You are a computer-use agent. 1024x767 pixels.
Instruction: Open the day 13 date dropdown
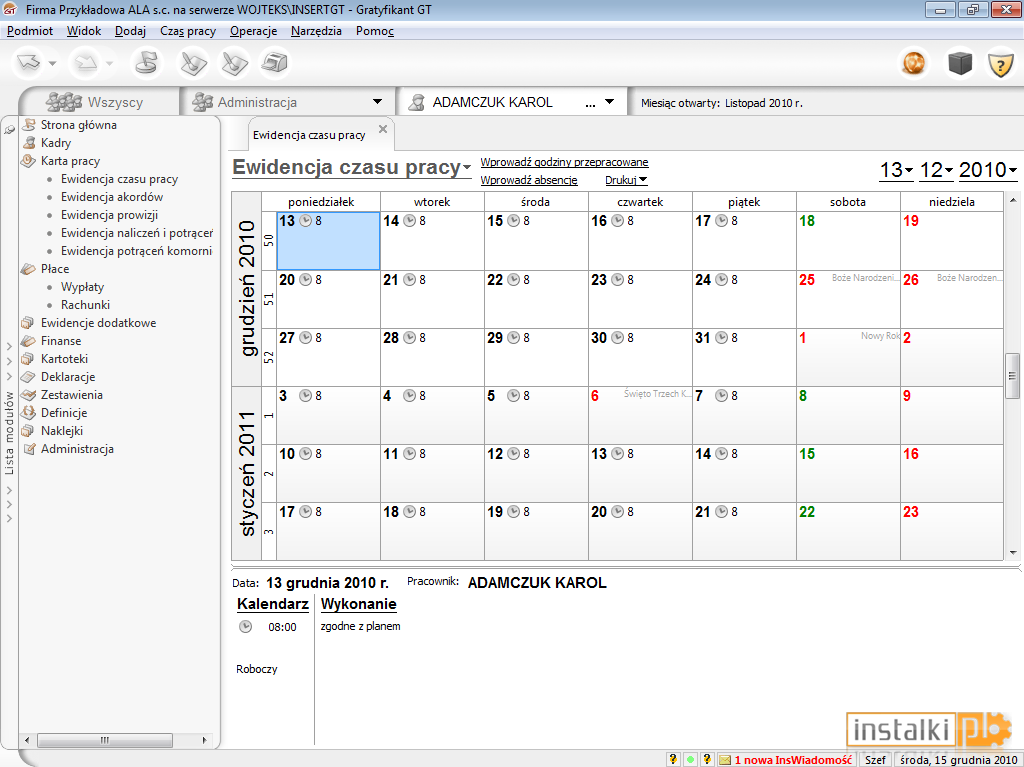(896, 170)
